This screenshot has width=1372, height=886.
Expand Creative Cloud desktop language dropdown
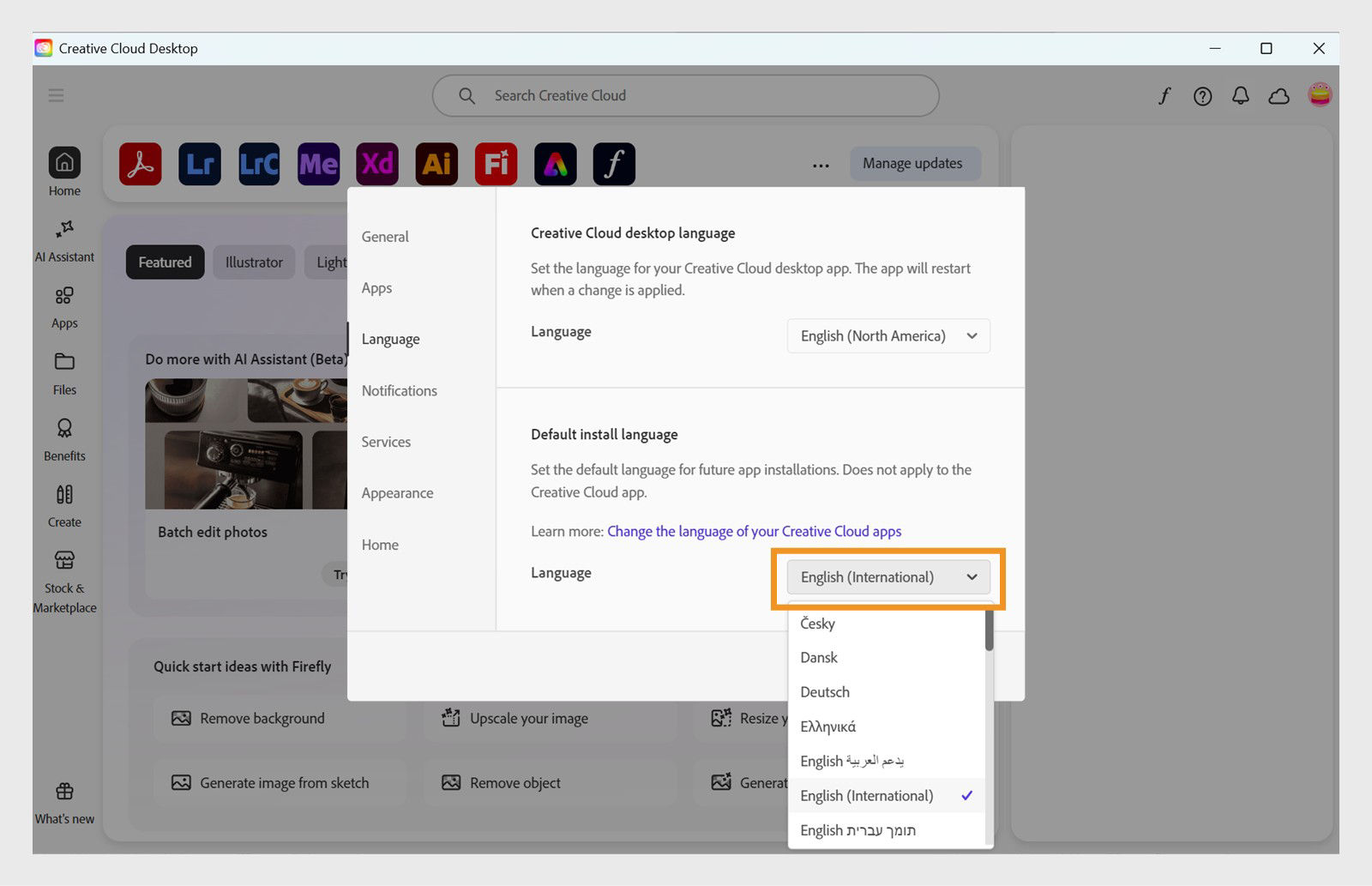coord(888,336)
